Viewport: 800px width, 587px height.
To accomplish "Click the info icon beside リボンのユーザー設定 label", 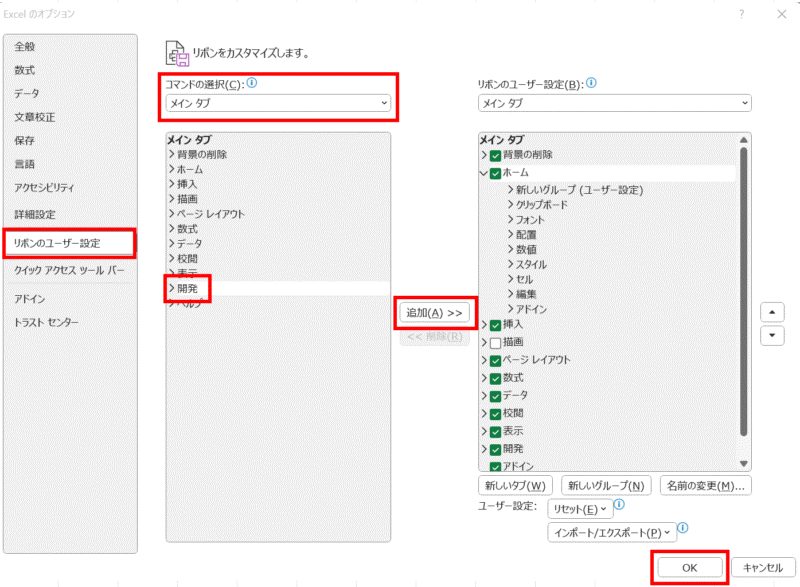I will click(591, 83).
